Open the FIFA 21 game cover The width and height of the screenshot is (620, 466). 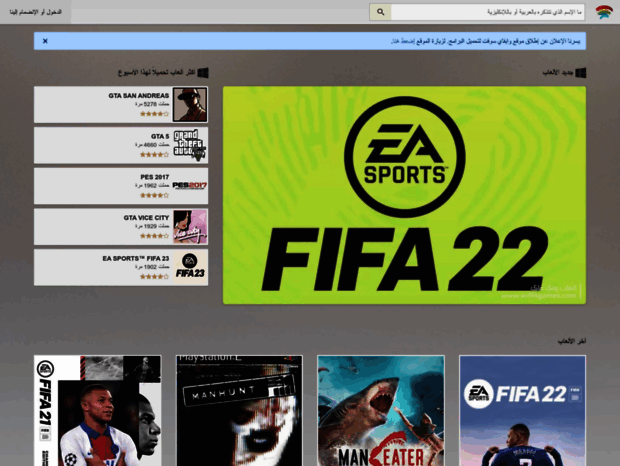click(98, 411)
